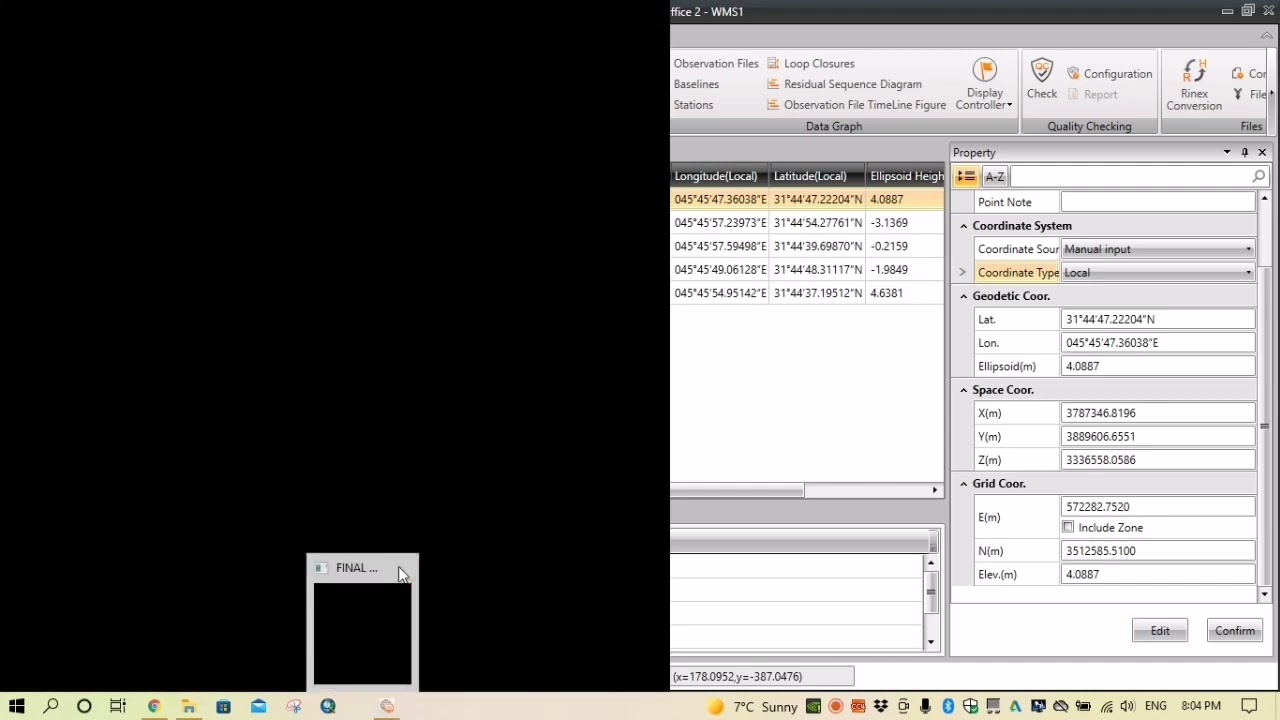Select the row with height -1.9849
The image size is (1280, 720).
click(x=807, y=270)
